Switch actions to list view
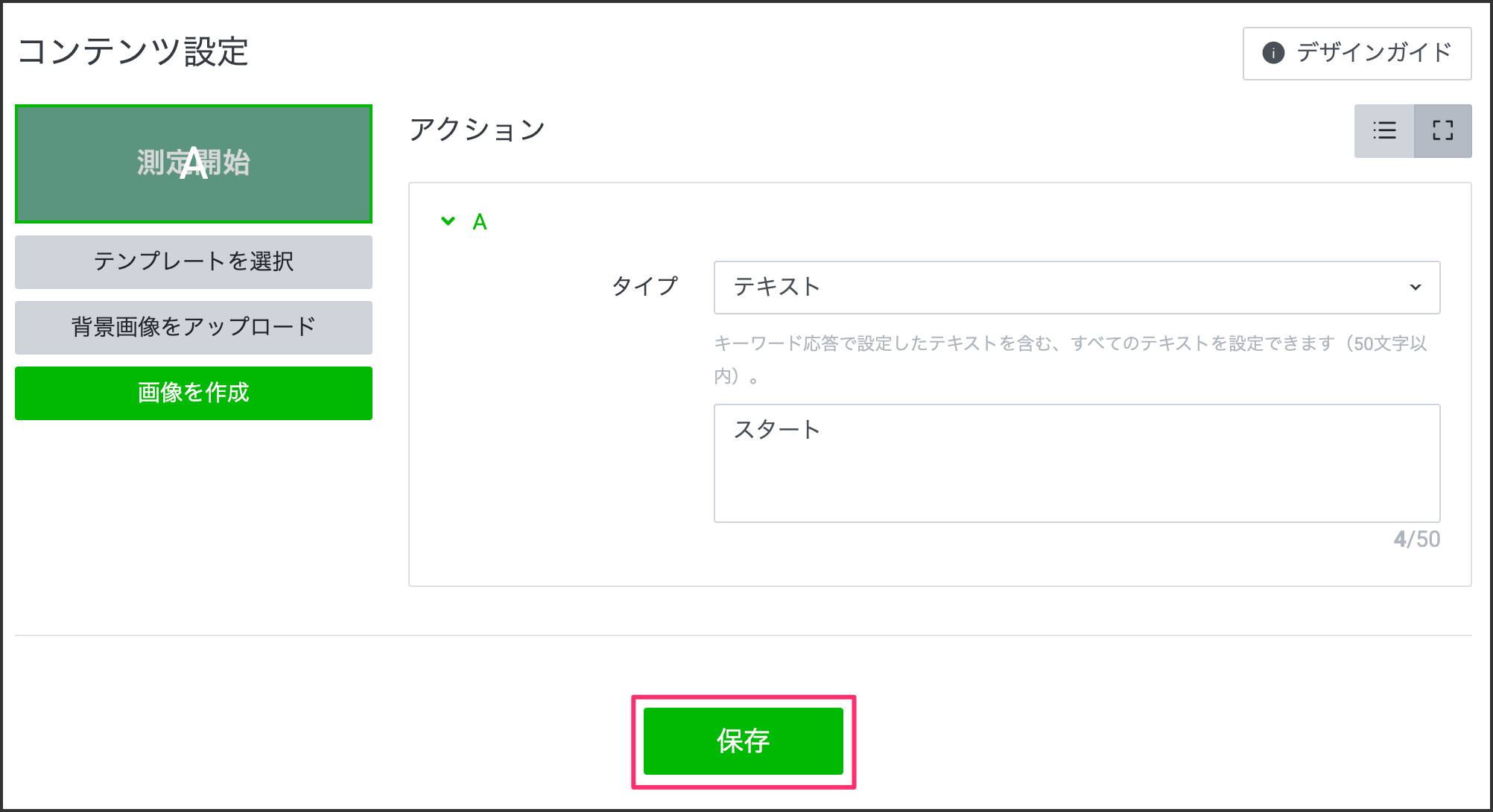1493x812 pixels. click(x=1384, y=130)
